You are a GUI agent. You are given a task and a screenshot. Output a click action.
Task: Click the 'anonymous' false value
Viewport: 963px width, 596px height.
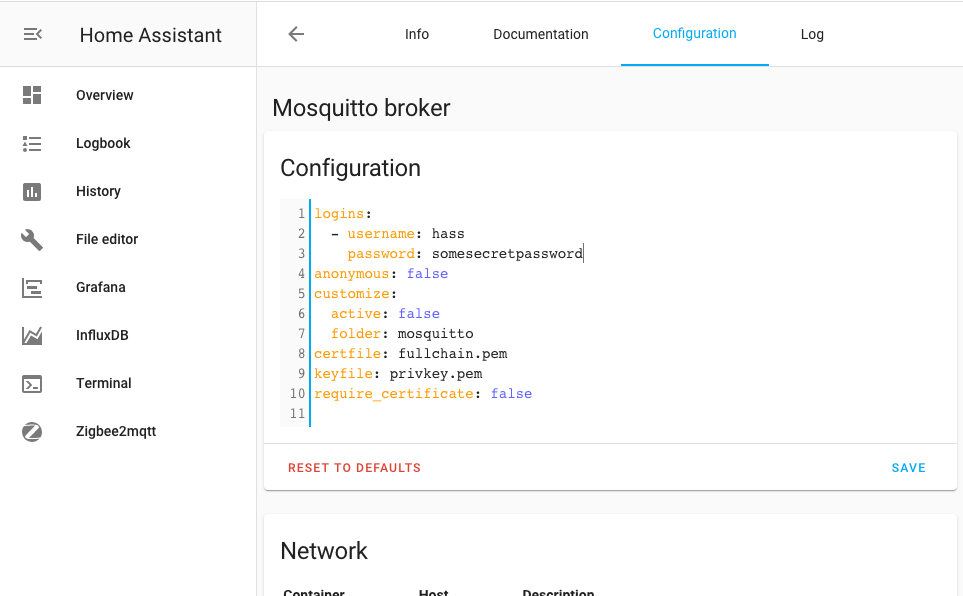point(427,273)
